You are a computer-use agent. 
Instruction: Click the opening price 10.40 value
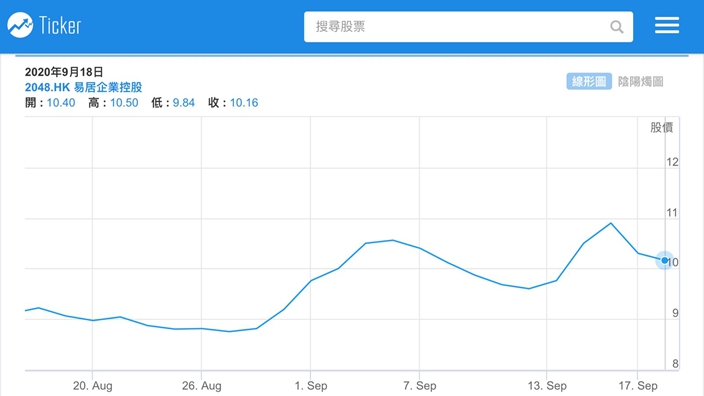coord(61,103)
